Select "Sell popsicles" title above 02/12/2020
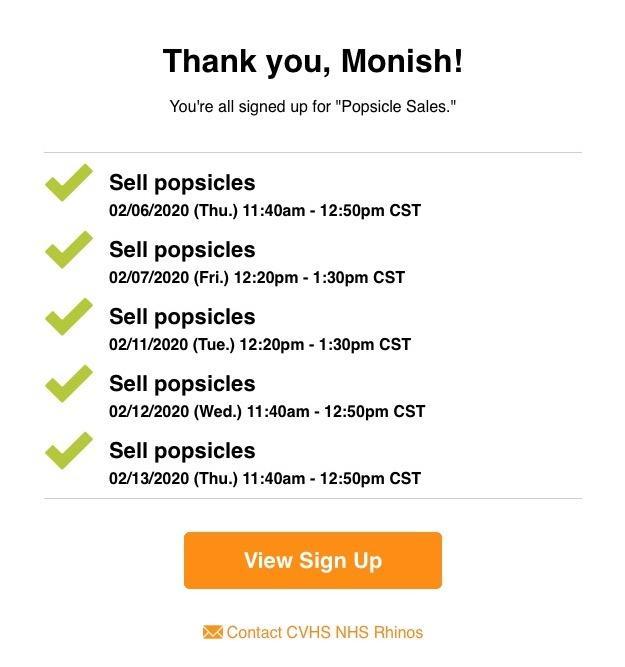This screenshot has height=667, width=625. (x=182, y=384)
